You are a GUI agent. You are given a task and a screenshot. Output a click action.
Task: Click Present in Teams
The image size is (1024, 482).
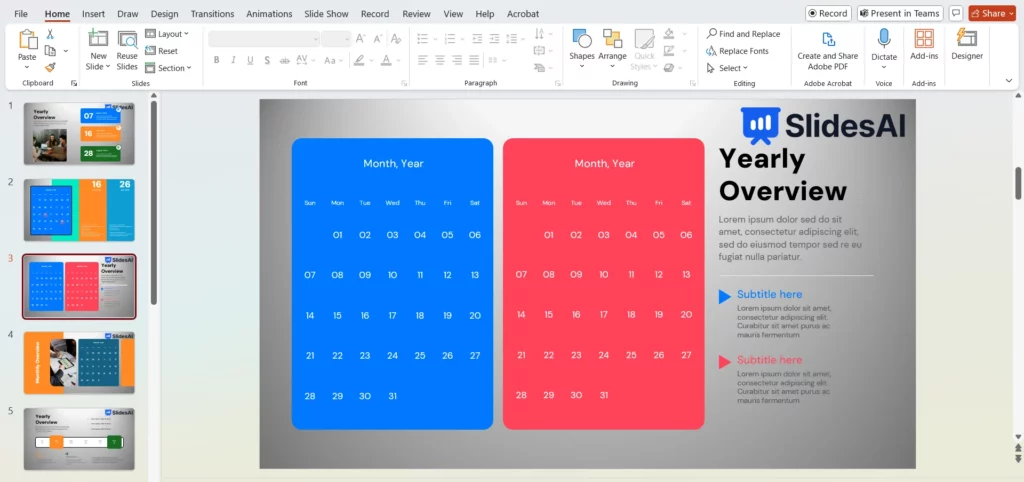tap(900, 13)
